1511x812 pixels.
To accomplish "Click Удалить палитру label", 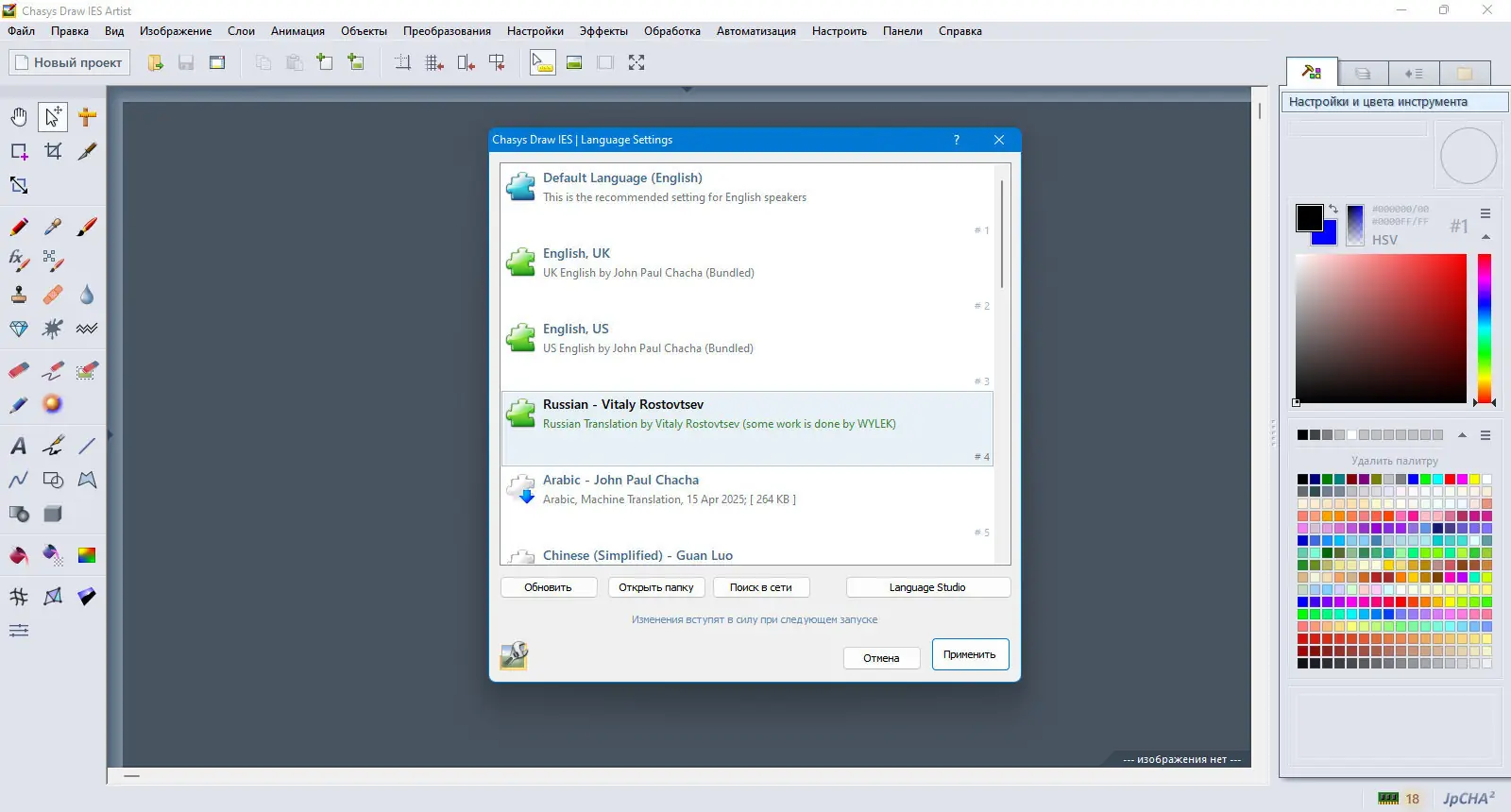I will click(x=1395, y=461).
